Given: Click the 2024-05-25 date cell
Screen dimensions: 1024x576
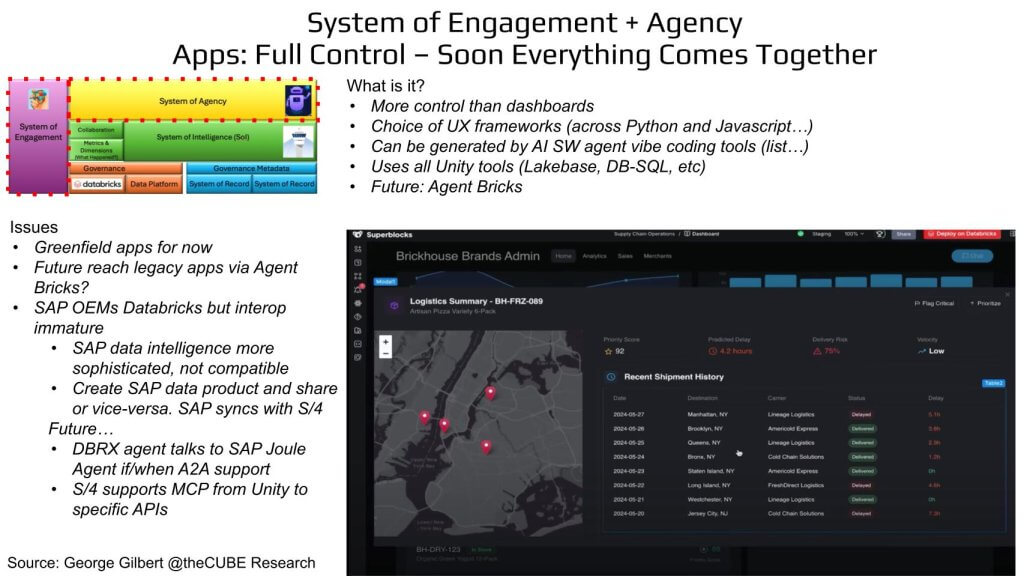Looking at the screenshot, I should [x=628, y=443].
